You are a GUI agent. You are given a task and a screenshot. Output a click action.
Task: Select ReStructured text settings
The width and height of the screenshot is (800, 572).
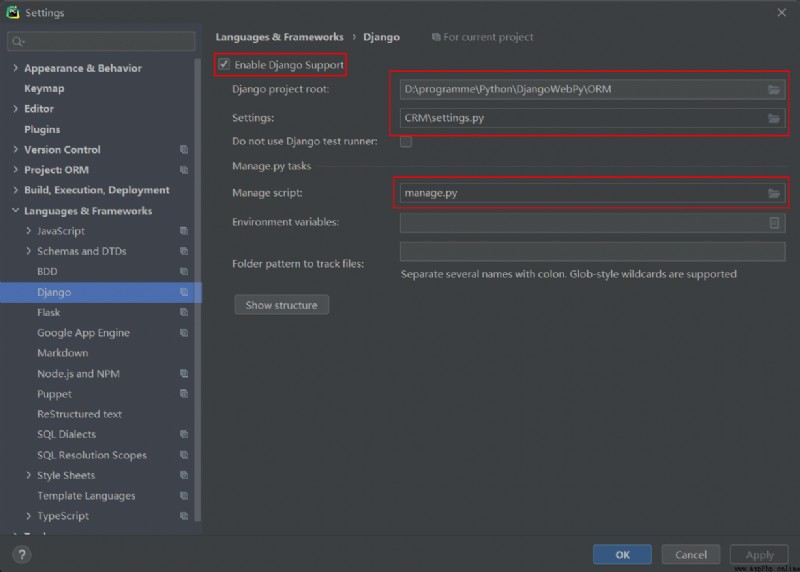pos(79,414)
